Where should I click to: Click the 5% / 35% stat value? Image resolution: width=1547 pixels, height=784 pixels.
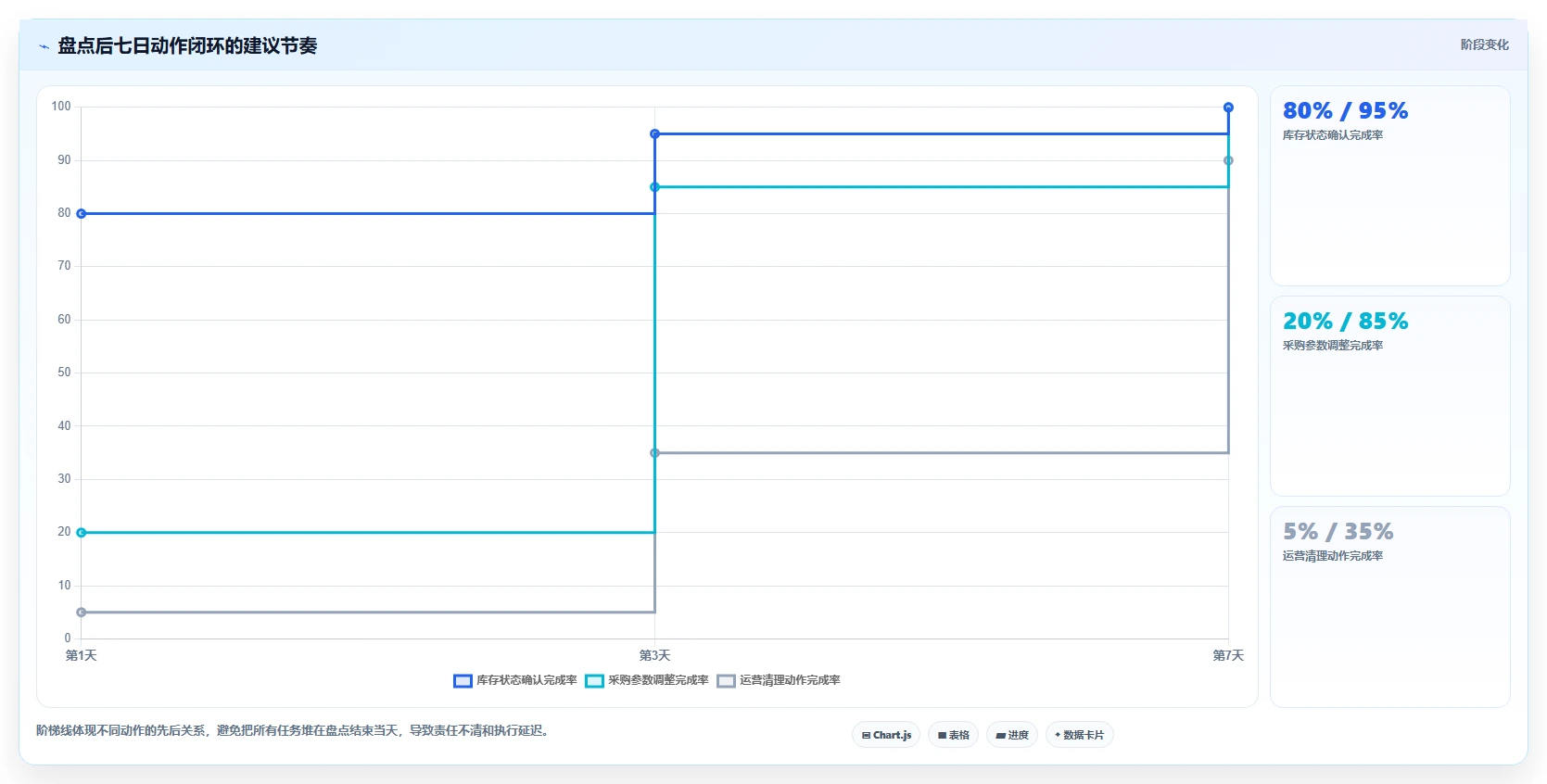pos(1338,532)
